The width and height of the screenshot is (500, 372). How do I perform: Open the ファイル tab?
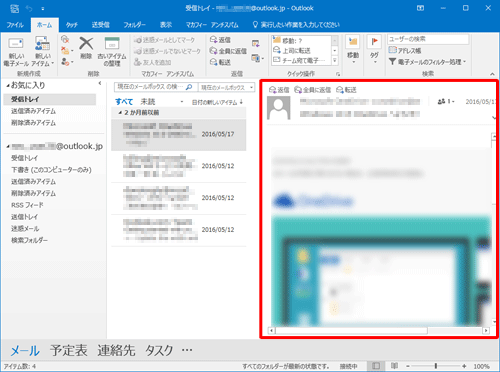pyautogui.click(x=15, y=25)
